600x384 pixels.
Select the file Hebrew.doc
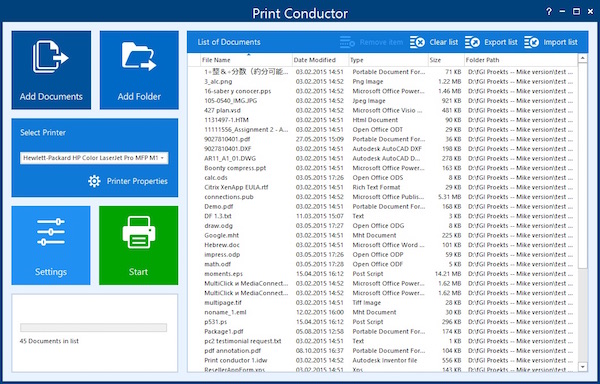coord(222,245)
